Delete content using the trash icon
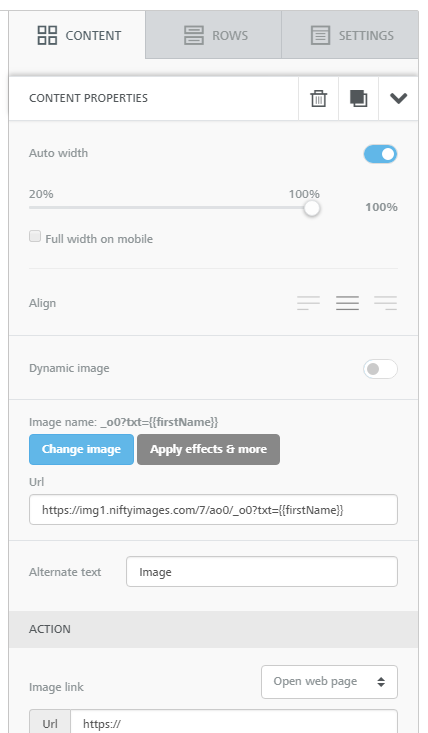 coord(319,99)
